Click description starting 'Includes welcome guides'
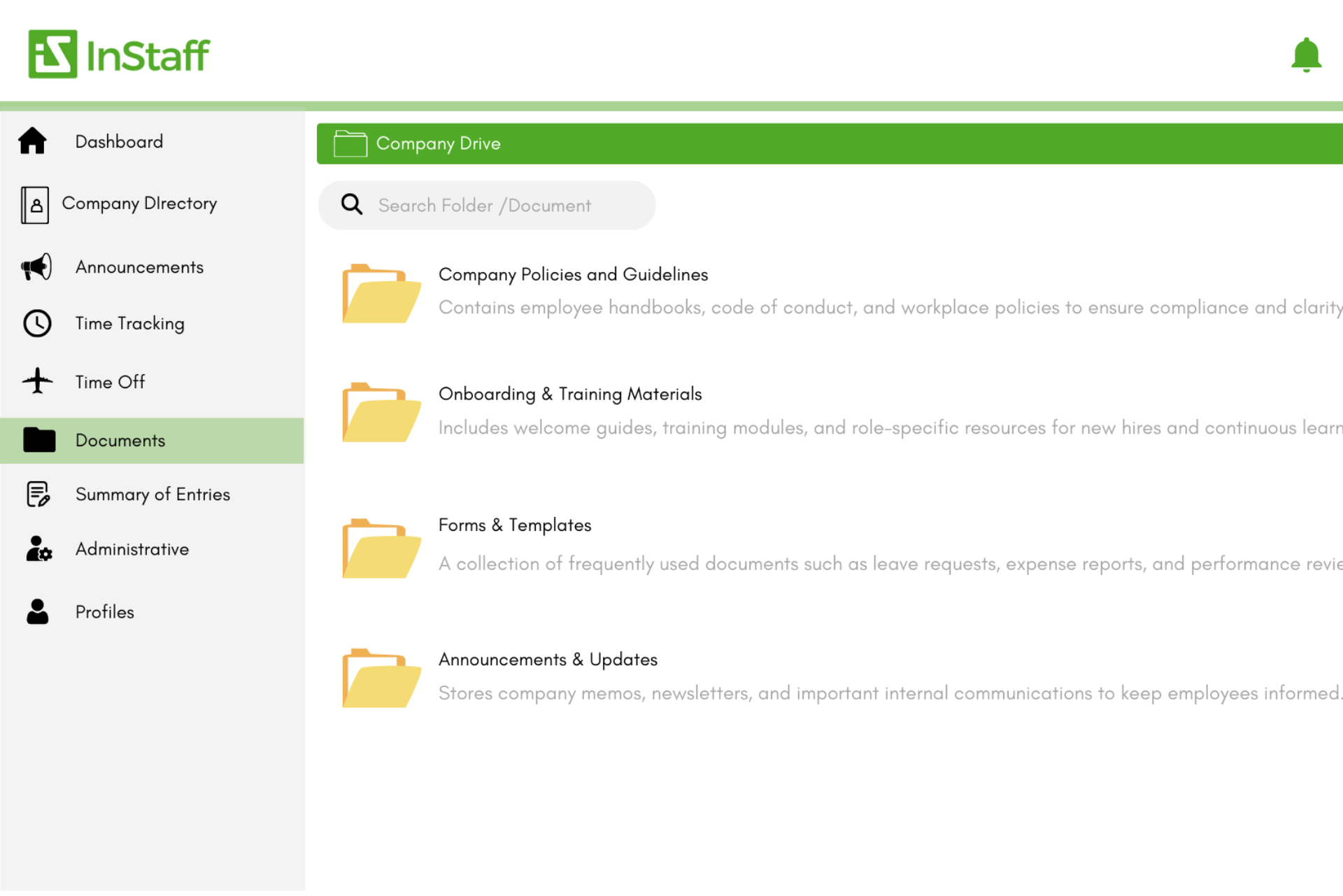 pos(890,428)
